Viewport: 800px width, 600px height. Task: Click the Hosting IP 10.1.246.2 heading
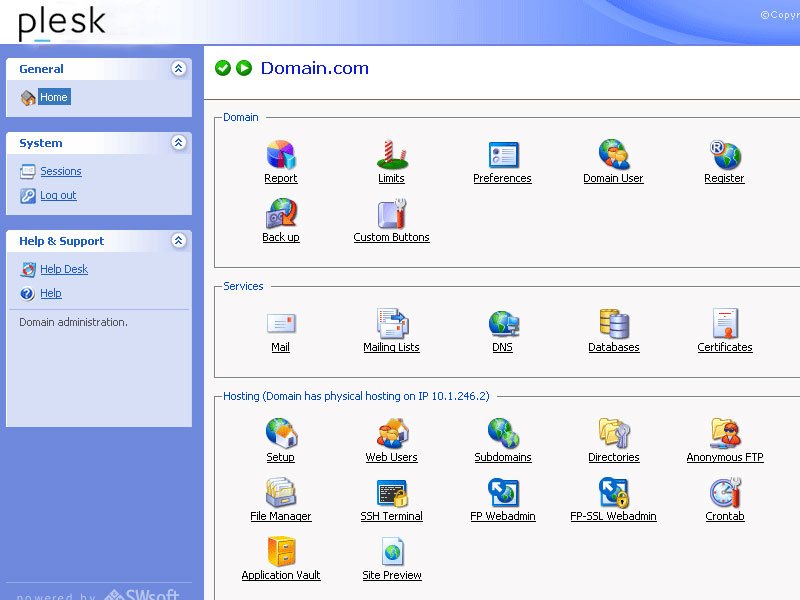356,396
